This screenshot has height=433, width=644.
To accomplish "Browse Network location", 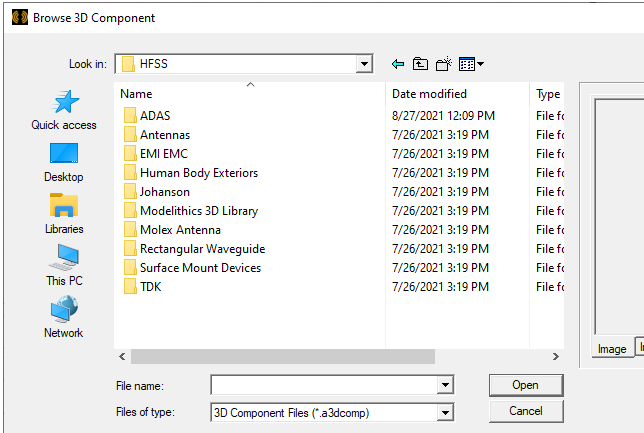I will click(x=64, y=317).
